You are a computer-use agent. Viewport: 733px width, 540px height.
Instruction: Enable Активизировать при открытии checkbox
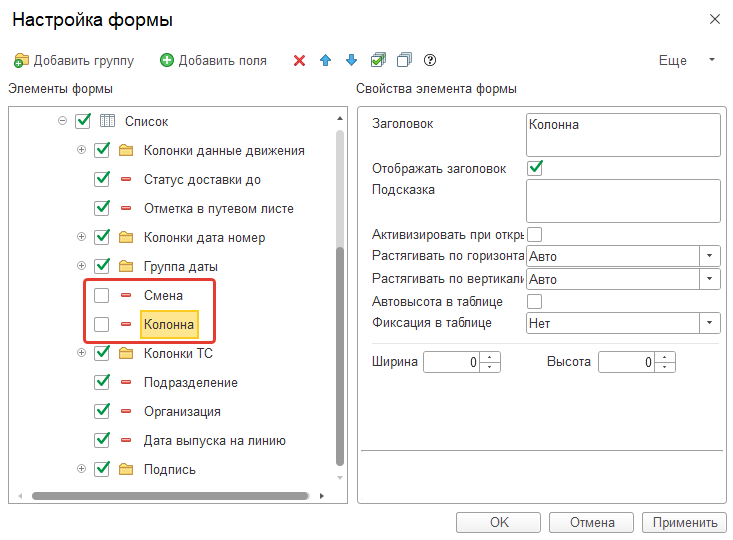point(534,234)
